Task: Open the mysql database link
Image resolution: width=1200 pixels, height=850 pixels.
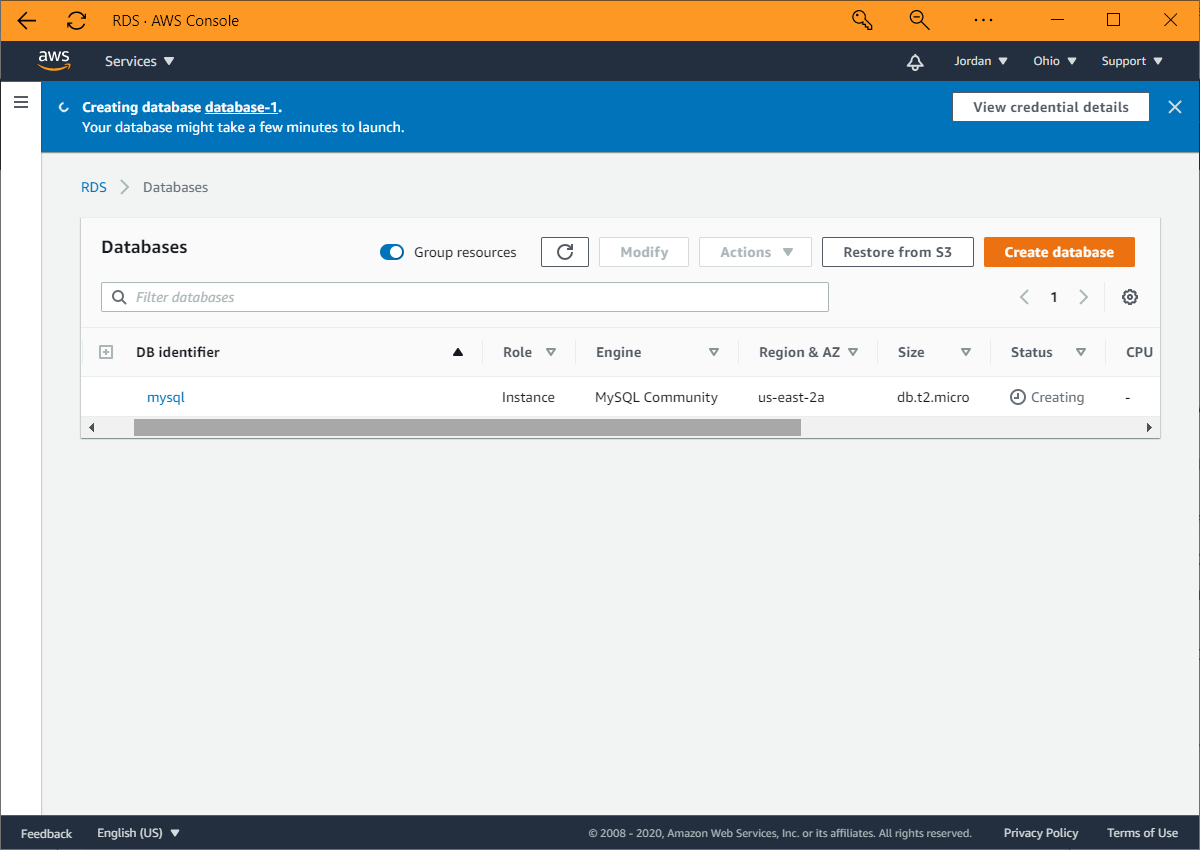Action: pyautogui.click(x=166, y=397)
